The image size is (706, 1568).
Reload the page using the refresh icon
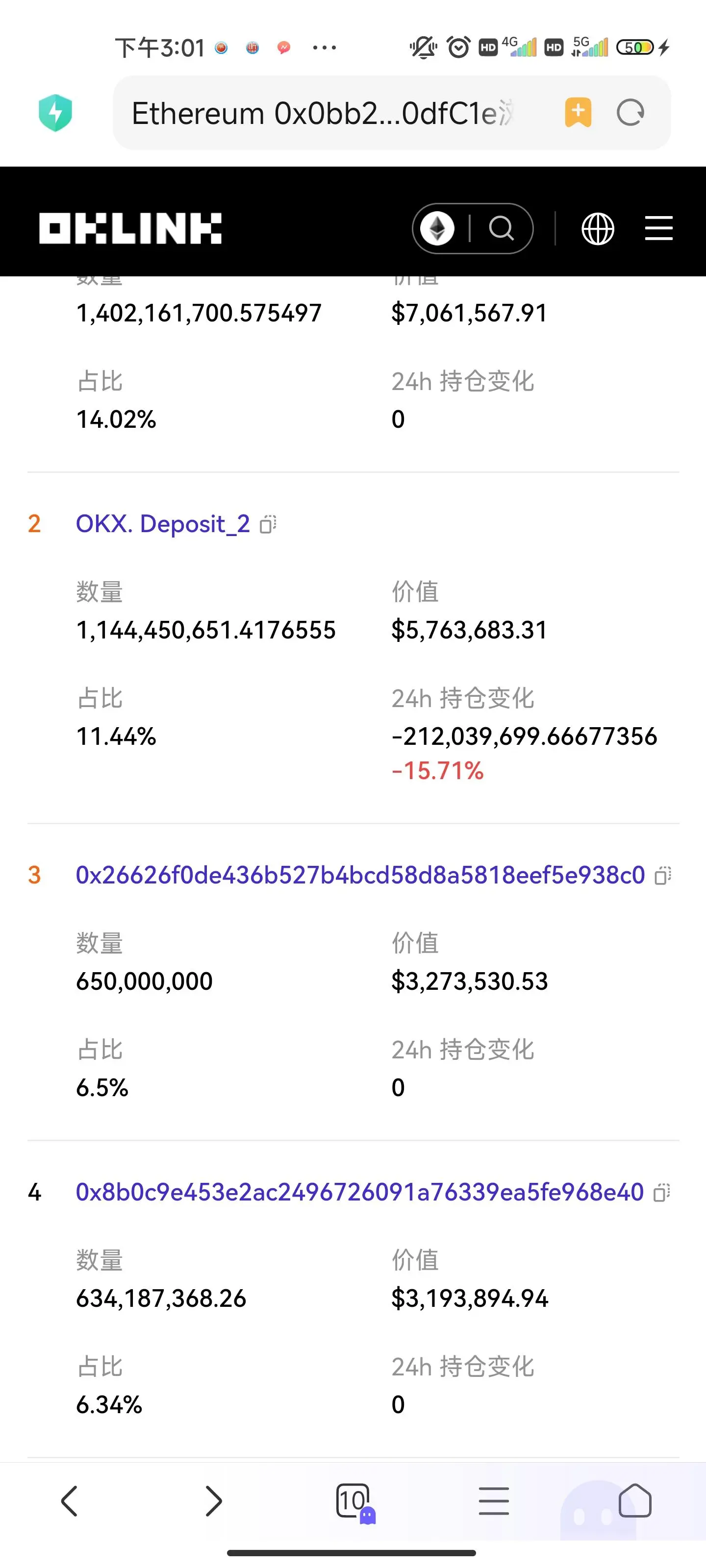click(630, 113)
